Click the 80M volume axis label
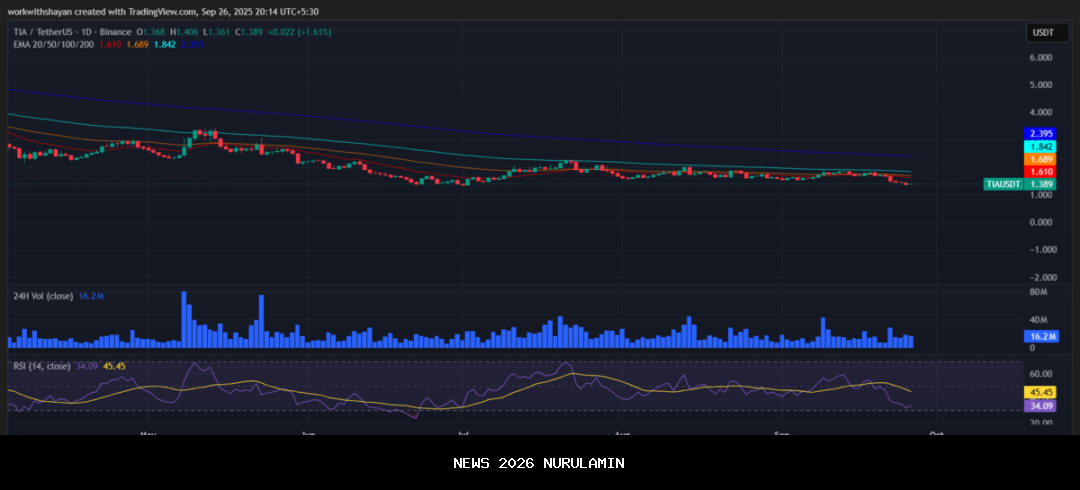1080x490 pixels. pos(1038,292)
